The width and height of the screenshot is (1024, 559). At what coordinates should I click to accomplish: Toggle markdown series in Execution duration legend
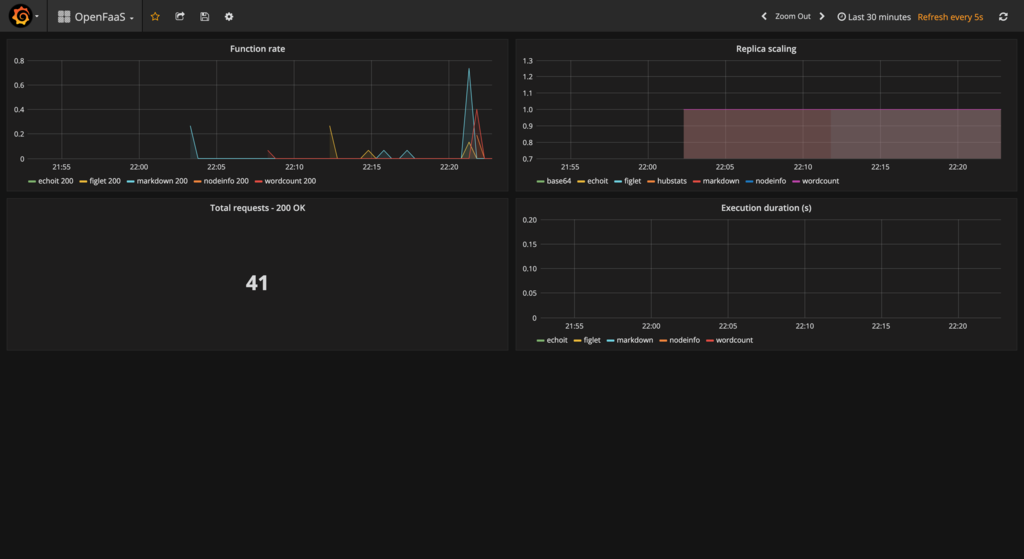630,340
